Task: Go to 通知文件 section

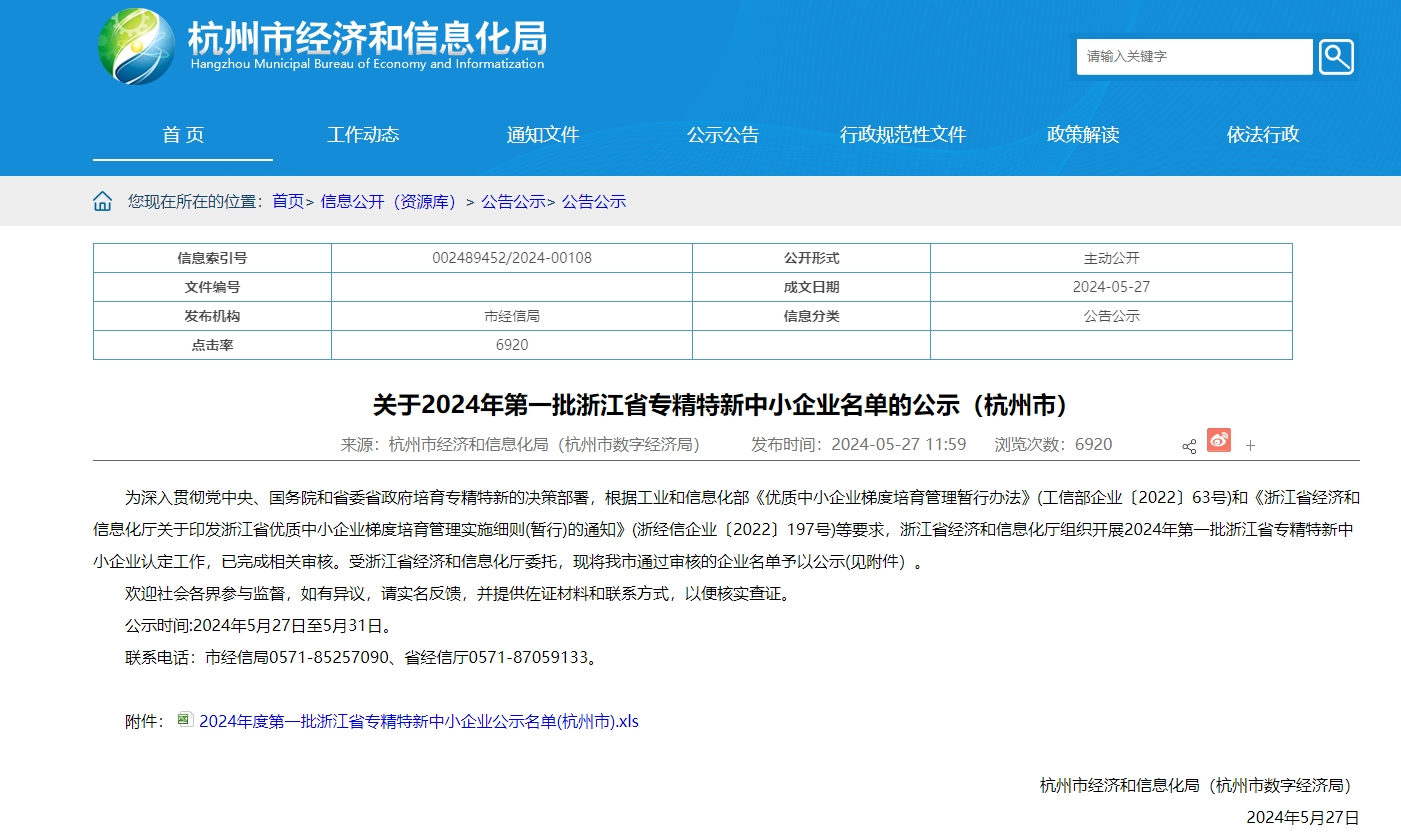Action: point(543,135)
